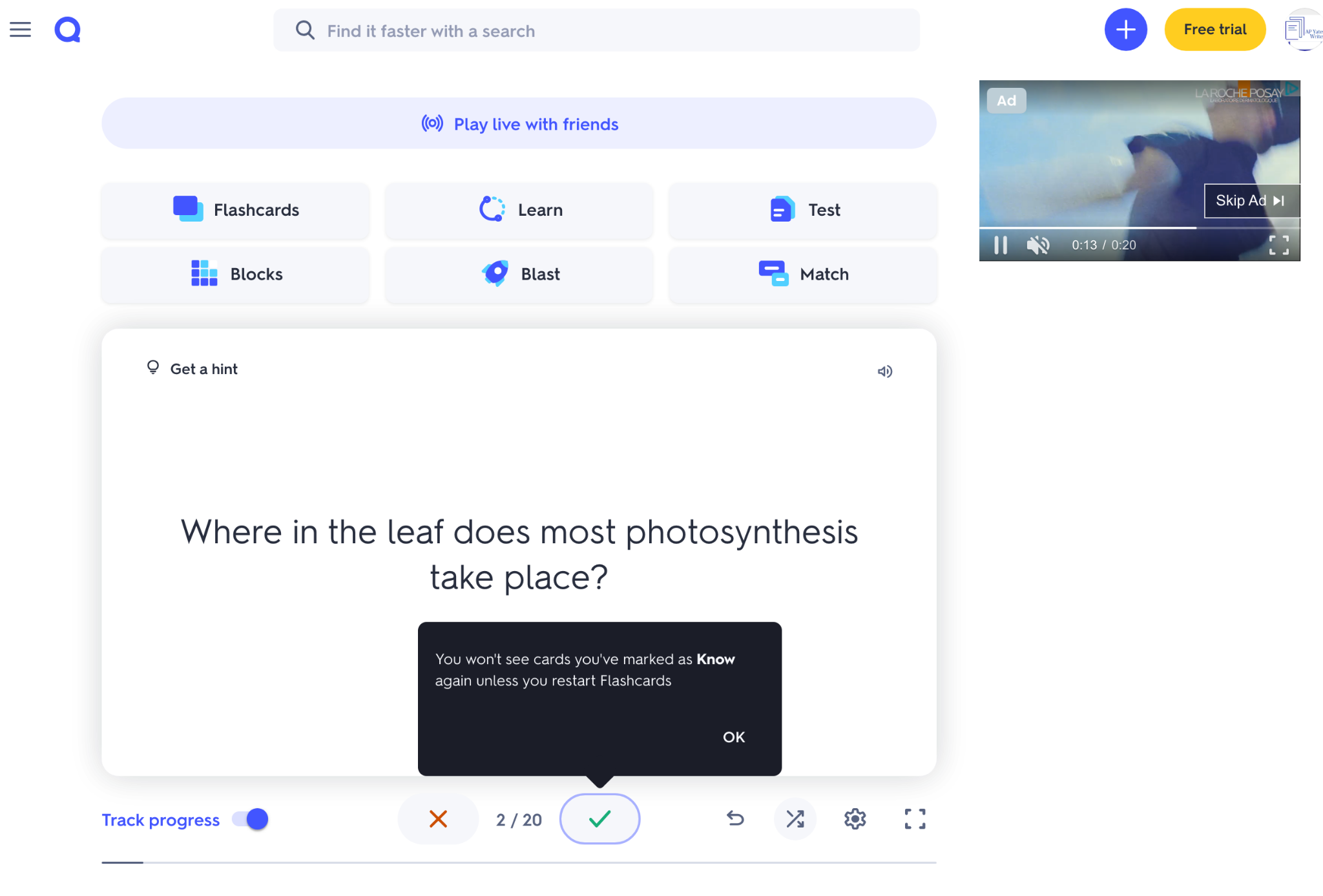Screen dimensions: 1323x896
Task: Open the profile avatar menu
Action: click(x=1304, y=30)
